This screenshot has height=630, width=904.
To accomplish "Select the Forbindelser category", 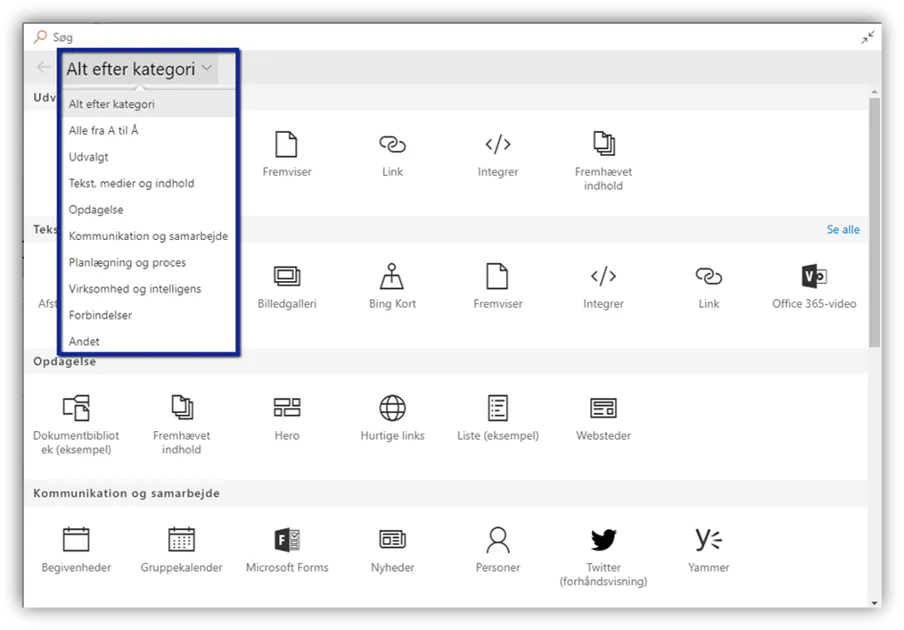I will [149, 315].
